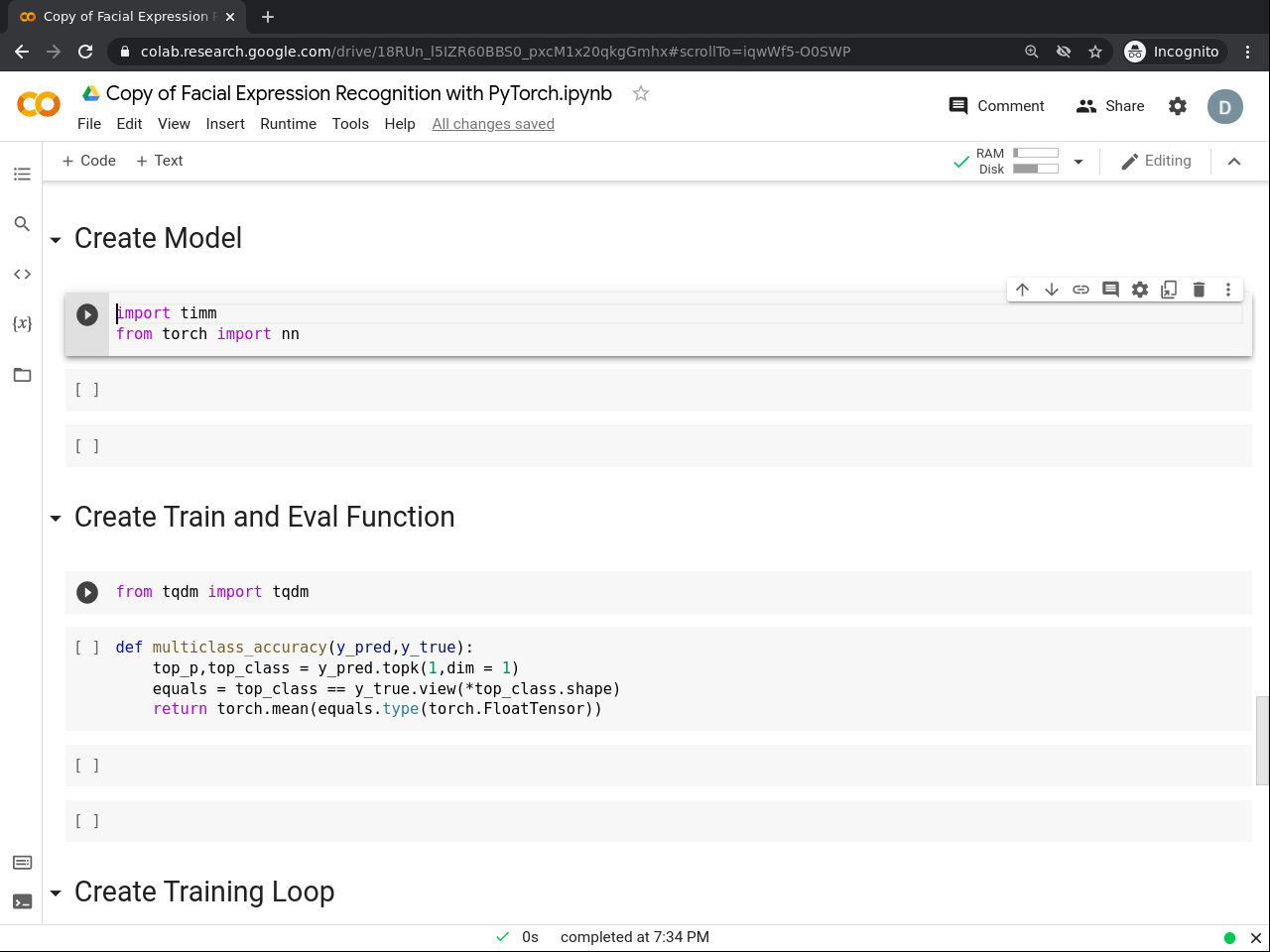The width and height of the screenshot is (1270, 952).
Task: Open the RAM and Disk dropdown arrow
Action: (1079, 162)
